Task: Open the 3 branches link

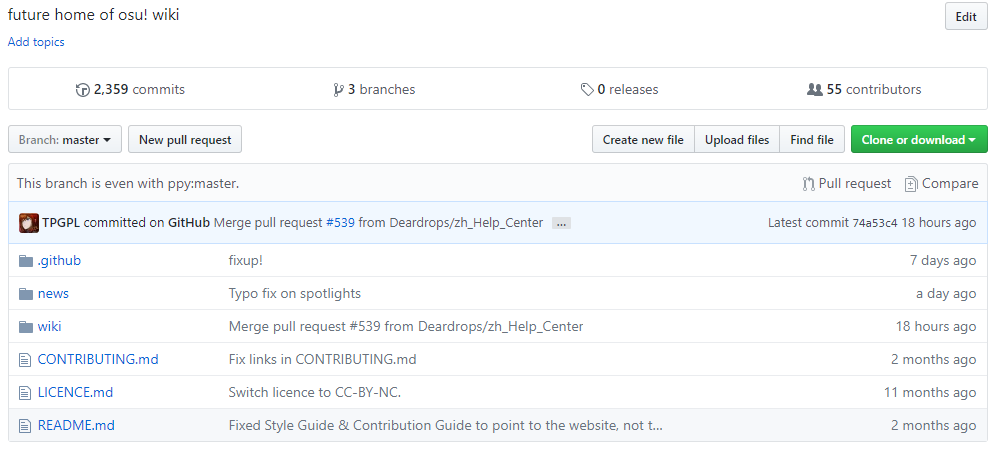Action: click(374, 90)
